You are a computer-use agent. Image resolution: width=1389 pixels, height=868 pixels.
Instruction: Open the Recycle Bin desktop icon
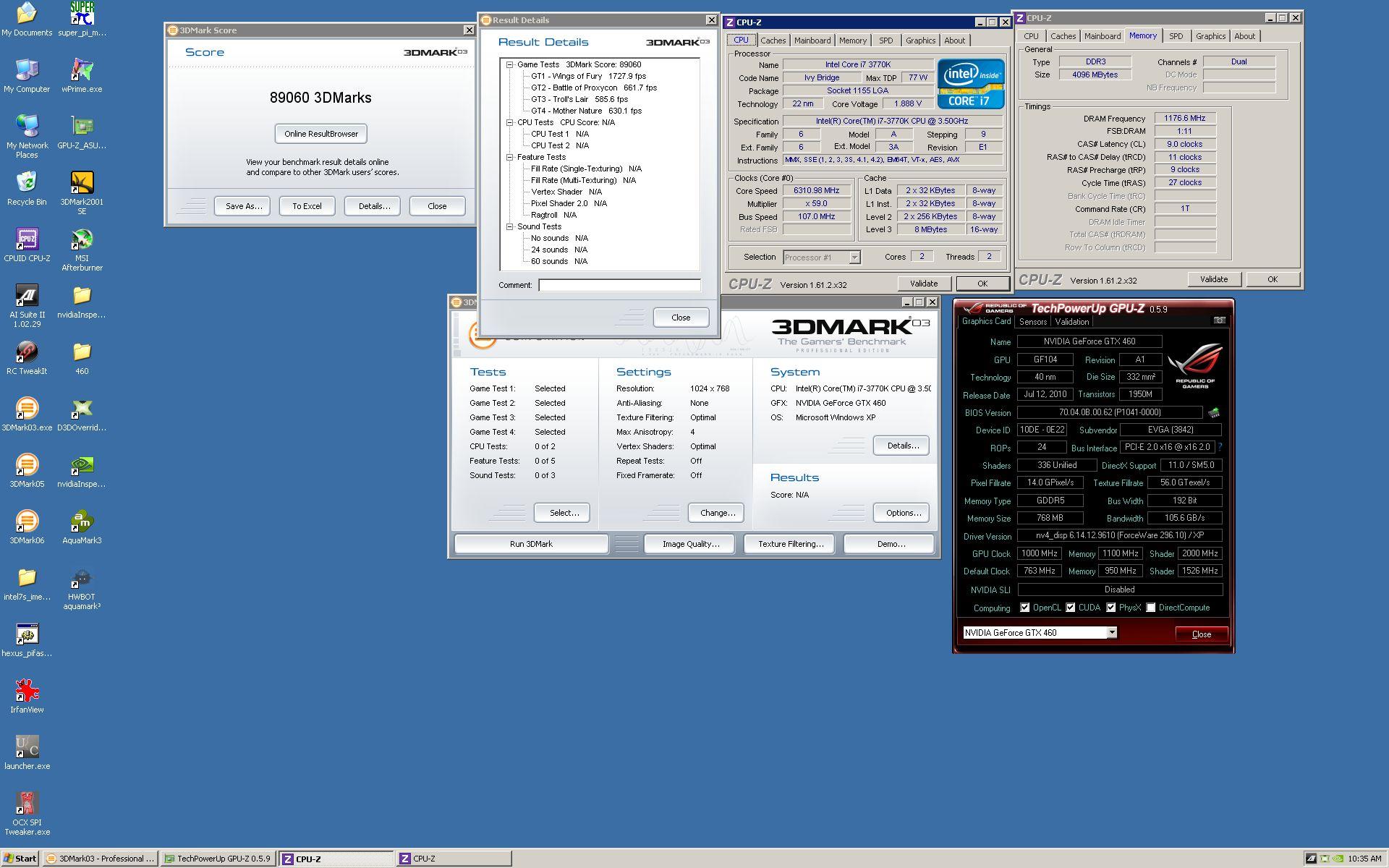pyautogui.click(x=27, y=188)
